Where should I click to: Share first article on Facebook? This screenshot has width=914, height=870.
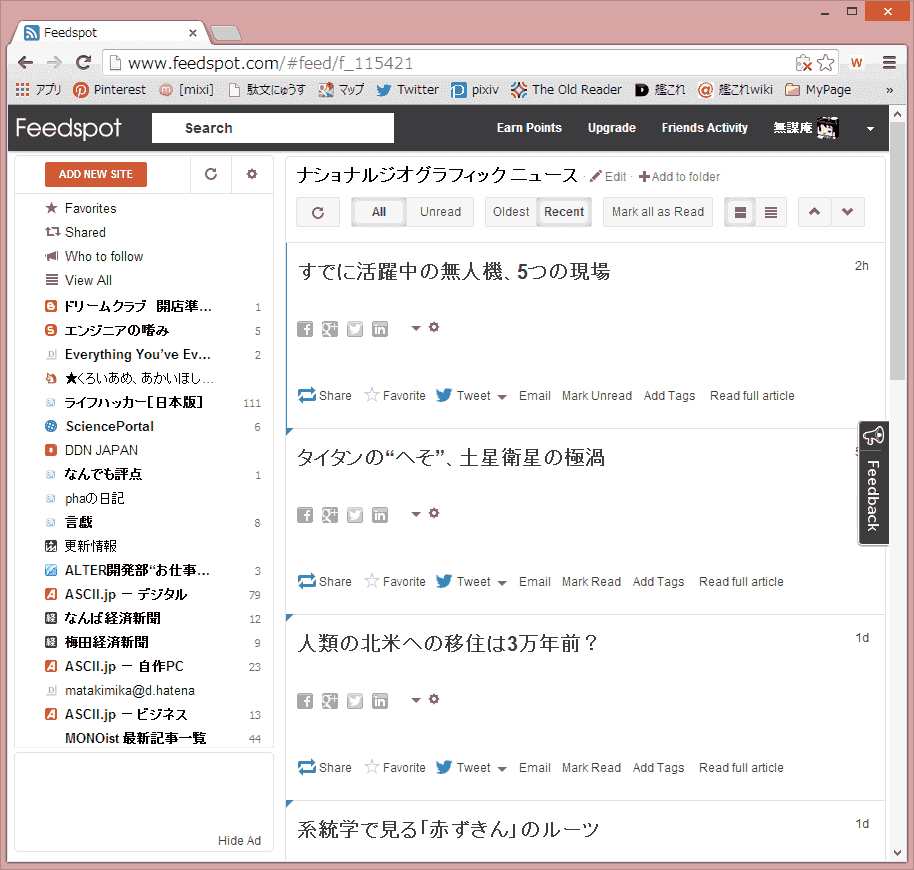[305, 329]
